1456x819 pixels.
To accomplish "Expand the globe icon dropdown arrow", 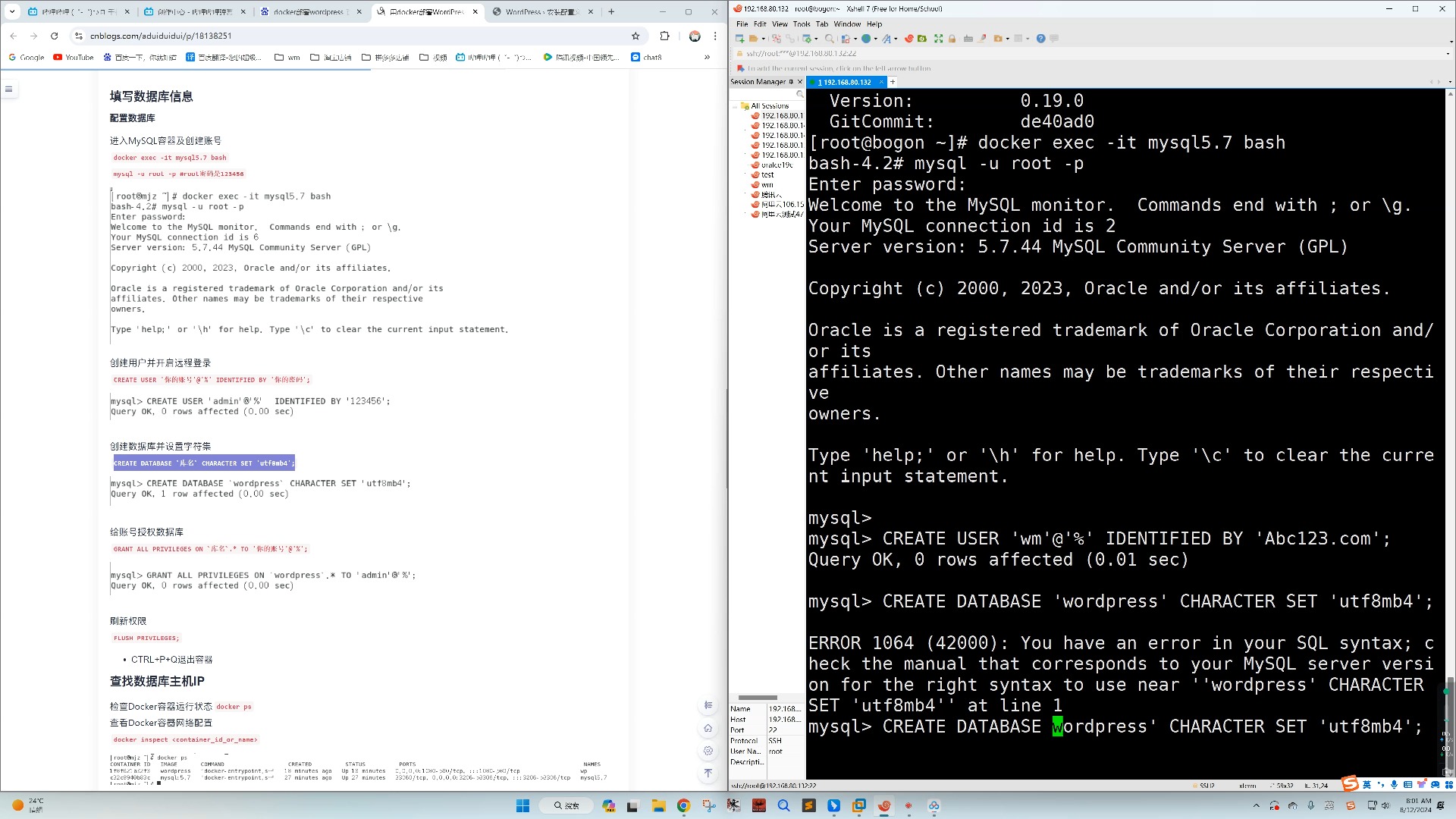I will point(876,39).
